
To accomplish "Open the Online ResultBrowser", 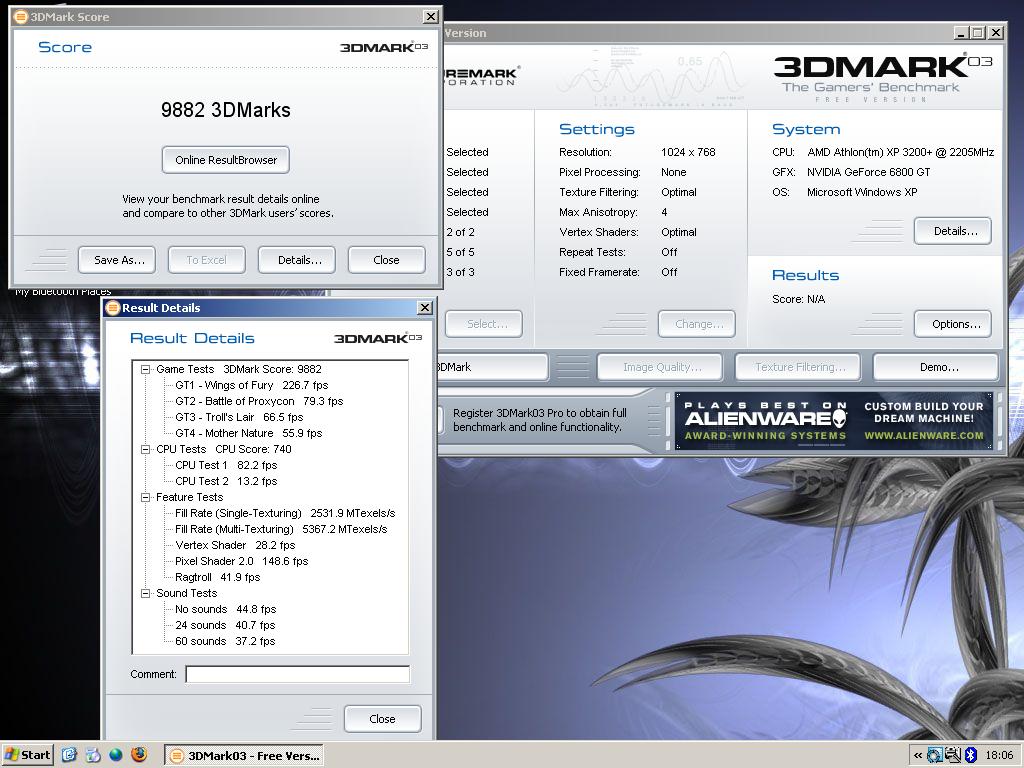I will [x=225, y=160].
